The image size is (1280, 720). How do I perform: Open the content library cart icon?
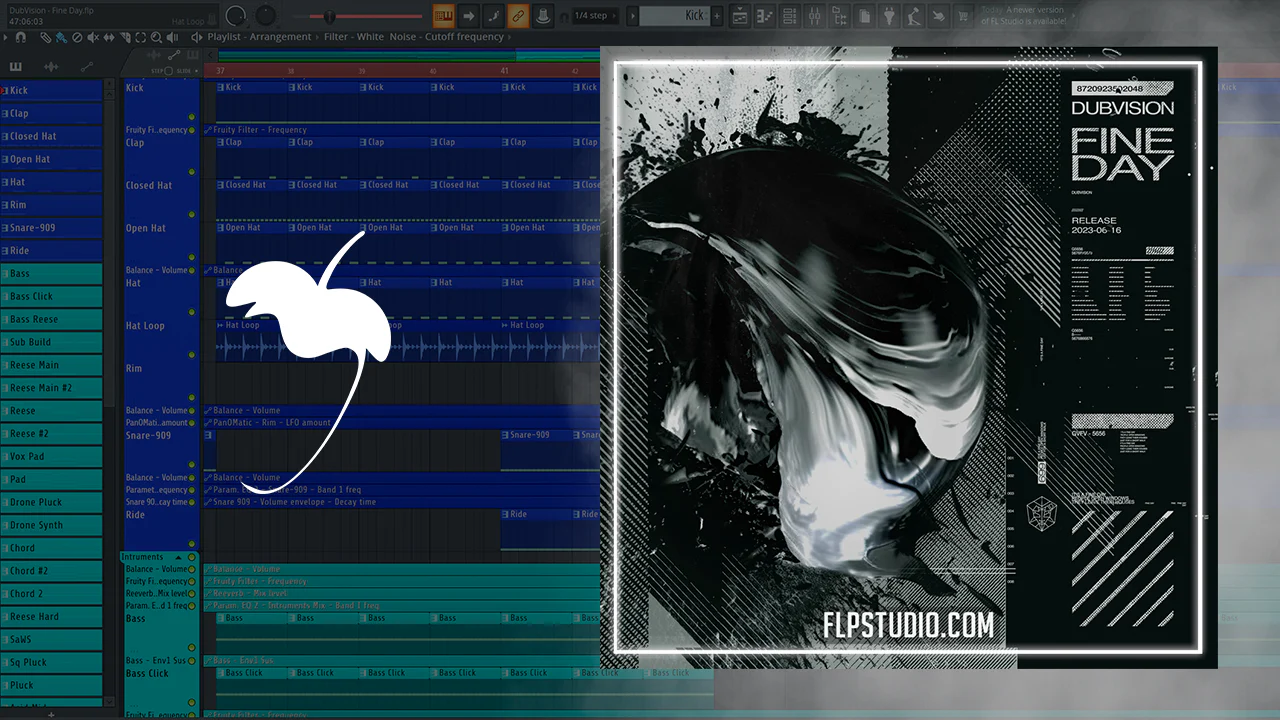point(964,16)
